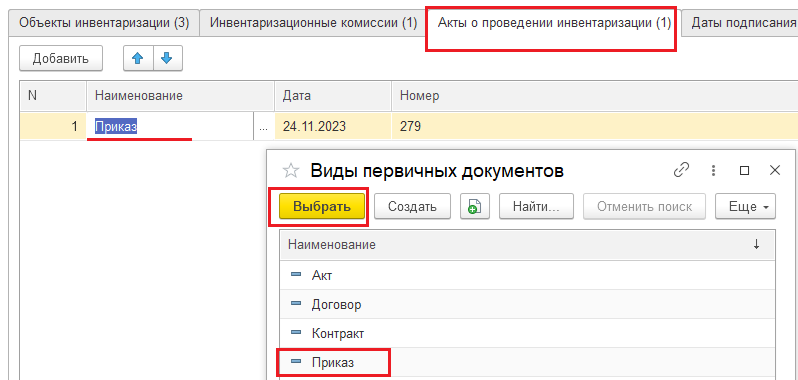
Task: Click Наименование header in the dialog list
Action: tap(527, 245)
